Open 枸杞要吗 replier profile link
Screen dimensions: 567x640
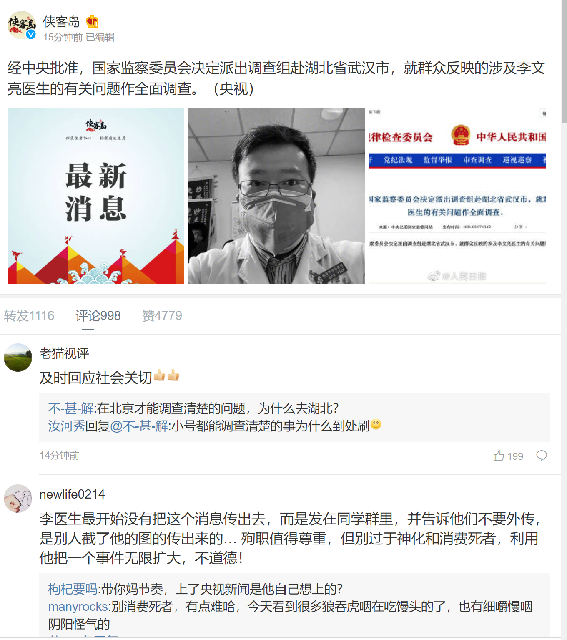(73, 589)
